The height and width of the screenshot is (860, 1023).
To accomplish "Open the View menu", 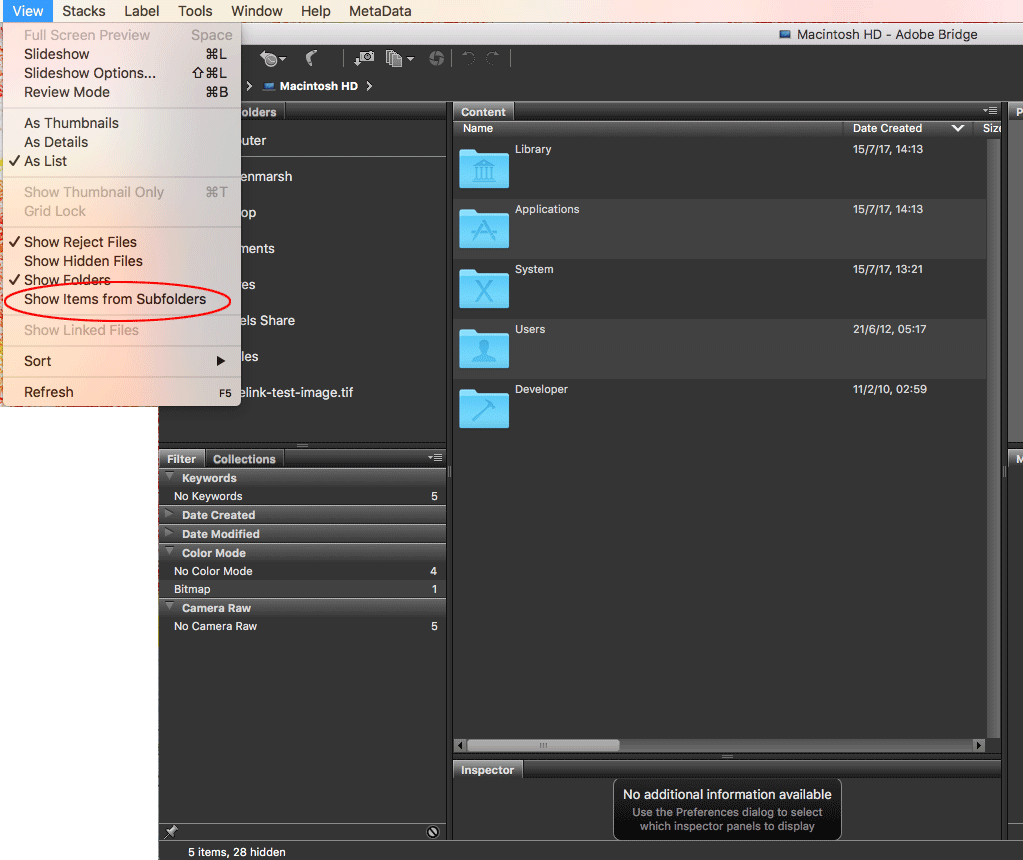I will 27,11.
